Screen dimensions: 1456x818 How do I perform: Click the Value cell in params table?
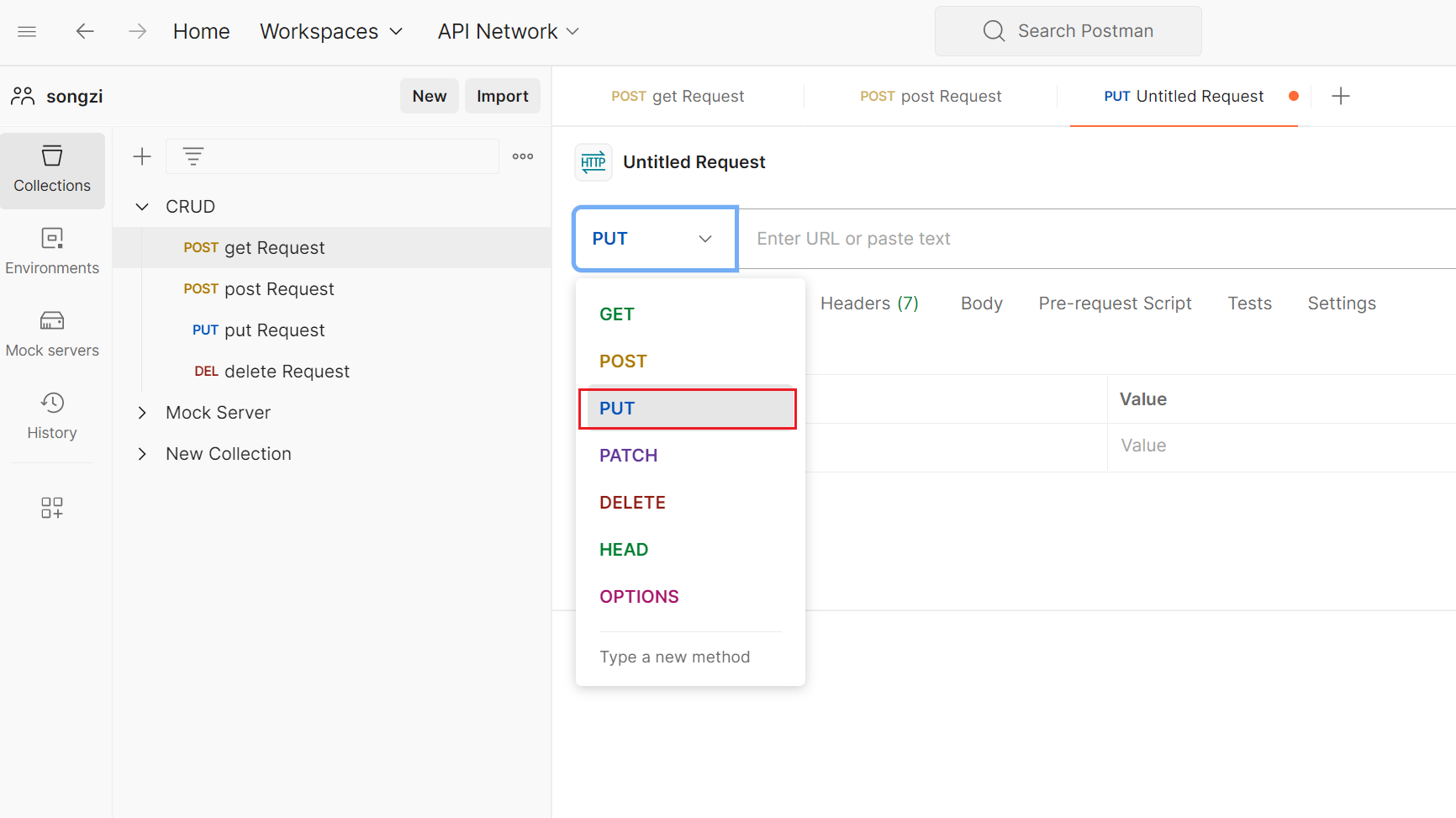1281,446
